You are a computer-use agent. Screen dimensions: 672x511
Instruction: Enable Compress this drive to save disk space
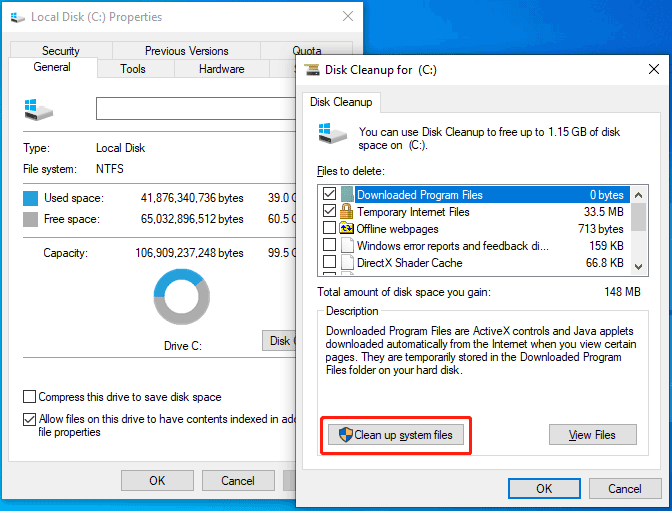coord(29,397)
